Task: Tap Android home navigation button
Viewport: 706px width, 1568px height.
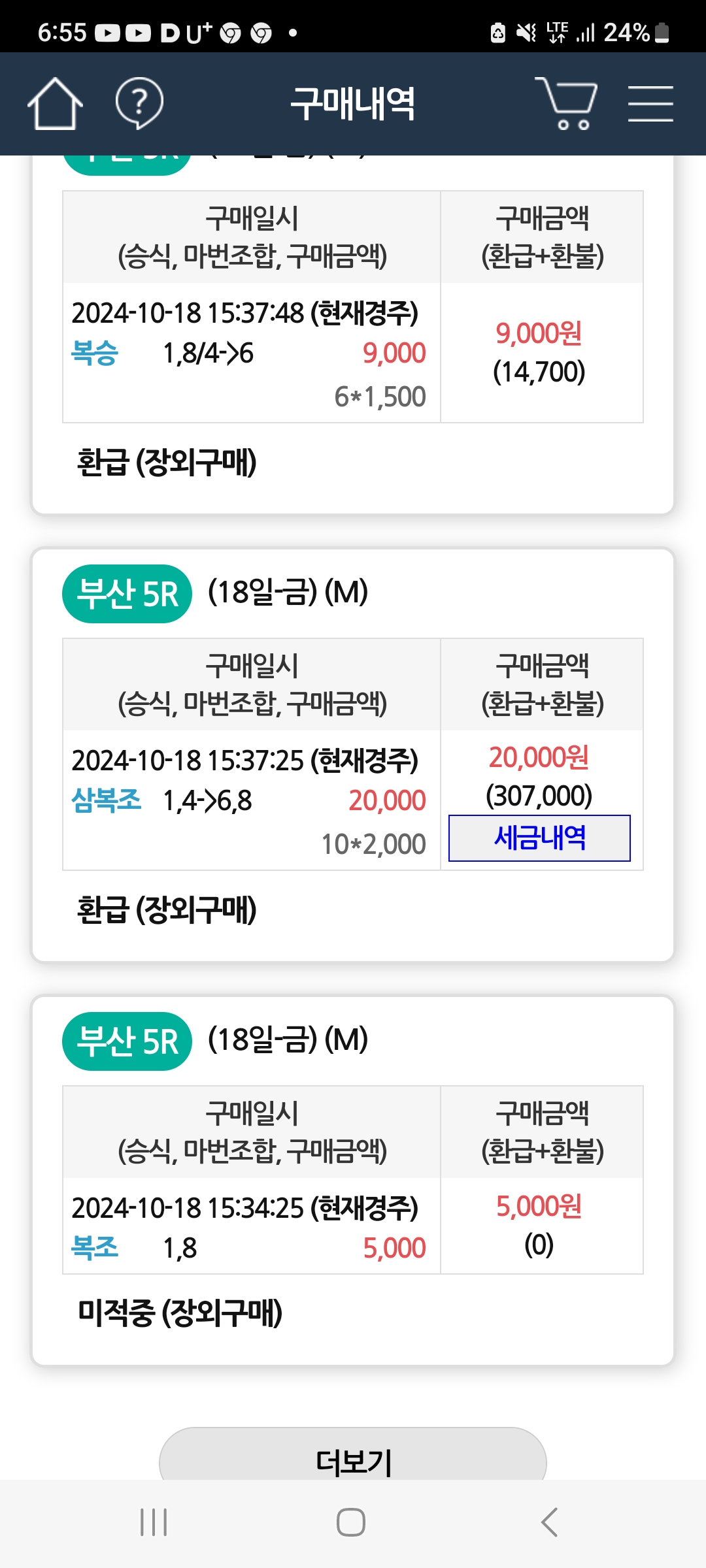Action: coord(351,1522)
